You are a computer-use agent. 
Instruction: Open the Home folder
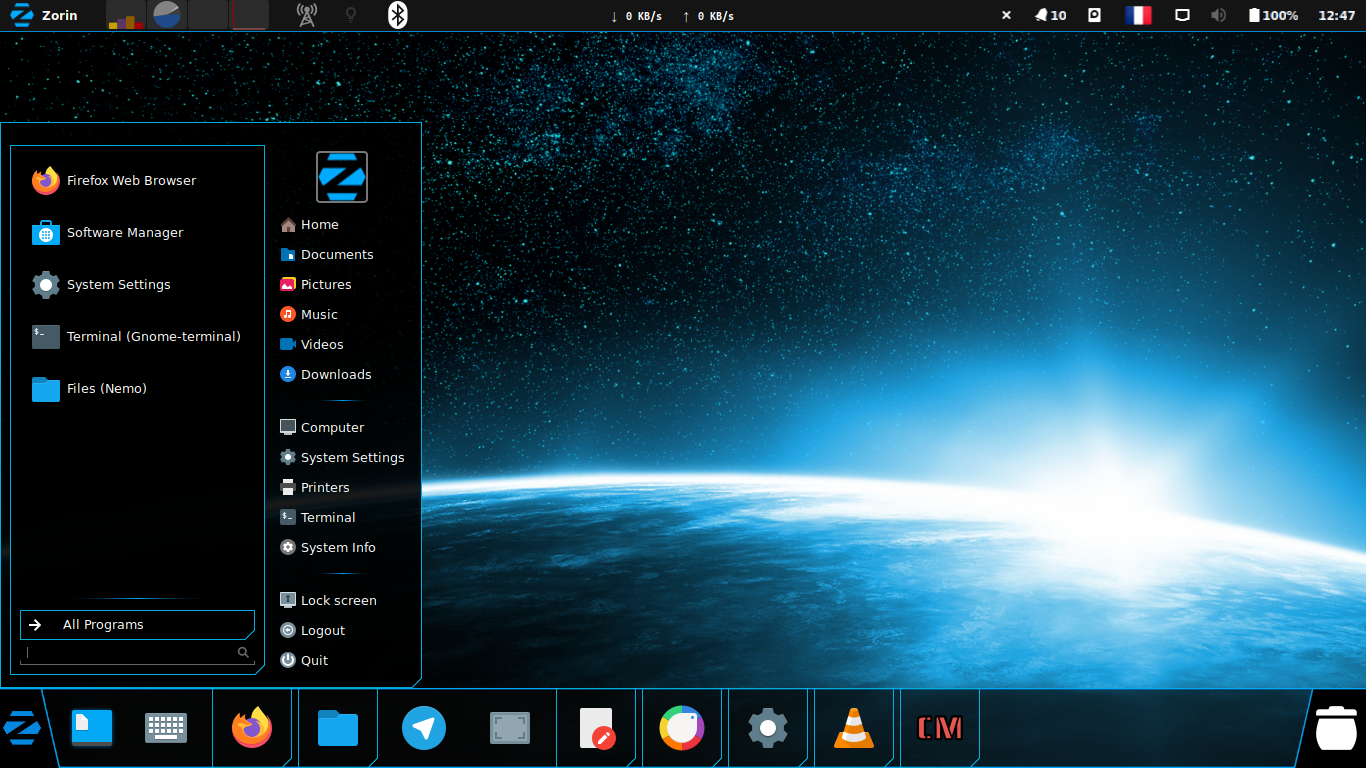tap(310, 225)
